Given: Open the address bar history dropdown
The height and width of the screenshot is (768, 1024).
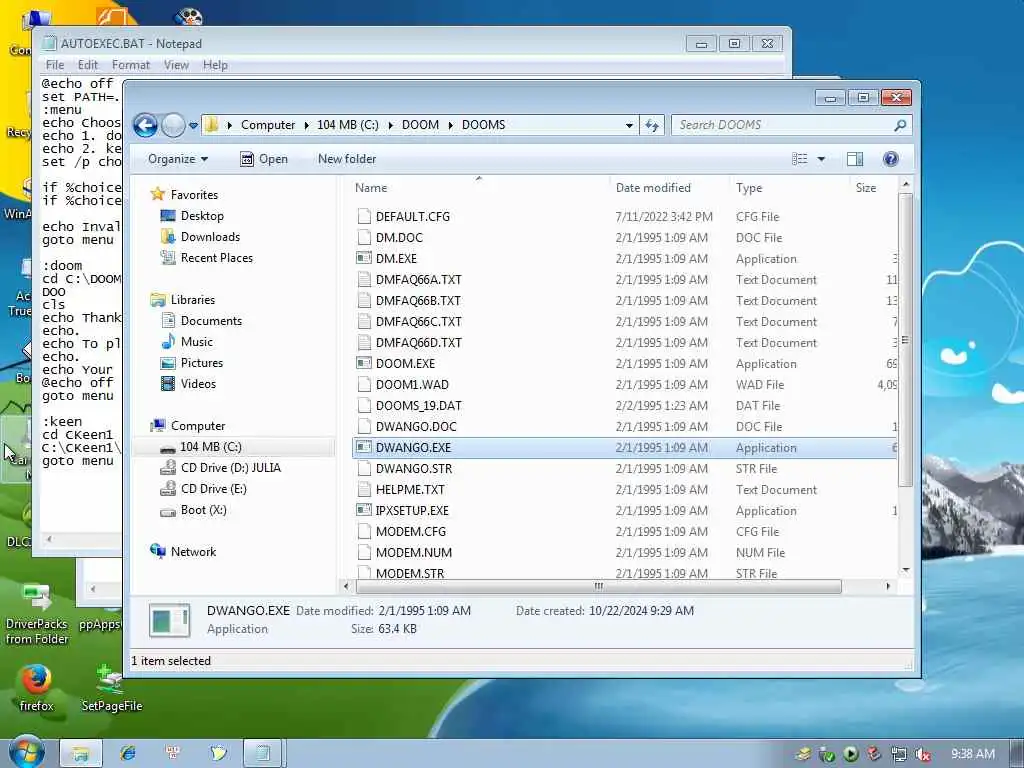Looking at the screenshot, I should 629,125.
